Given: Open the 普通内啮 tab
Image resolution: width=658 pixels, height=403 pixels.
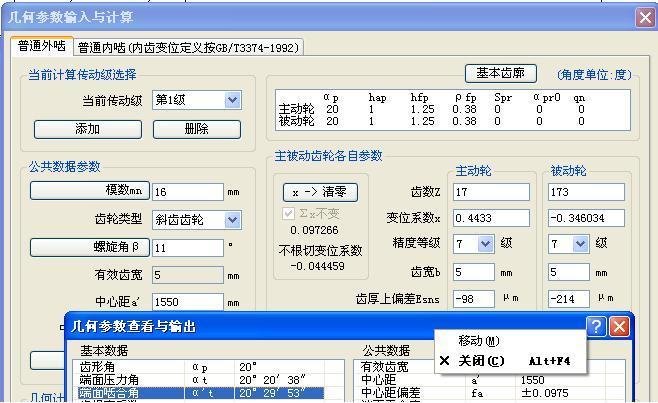Looking at the screenshot, I should 188,47.
